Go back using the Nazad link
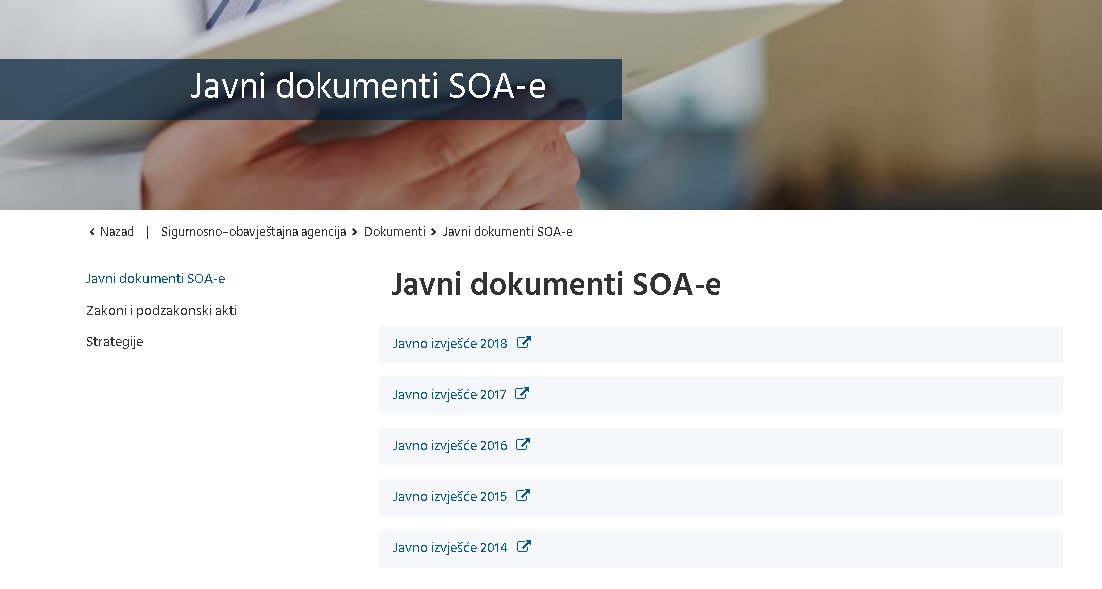The image size is (1102, 589). click(x=116, y=232)
